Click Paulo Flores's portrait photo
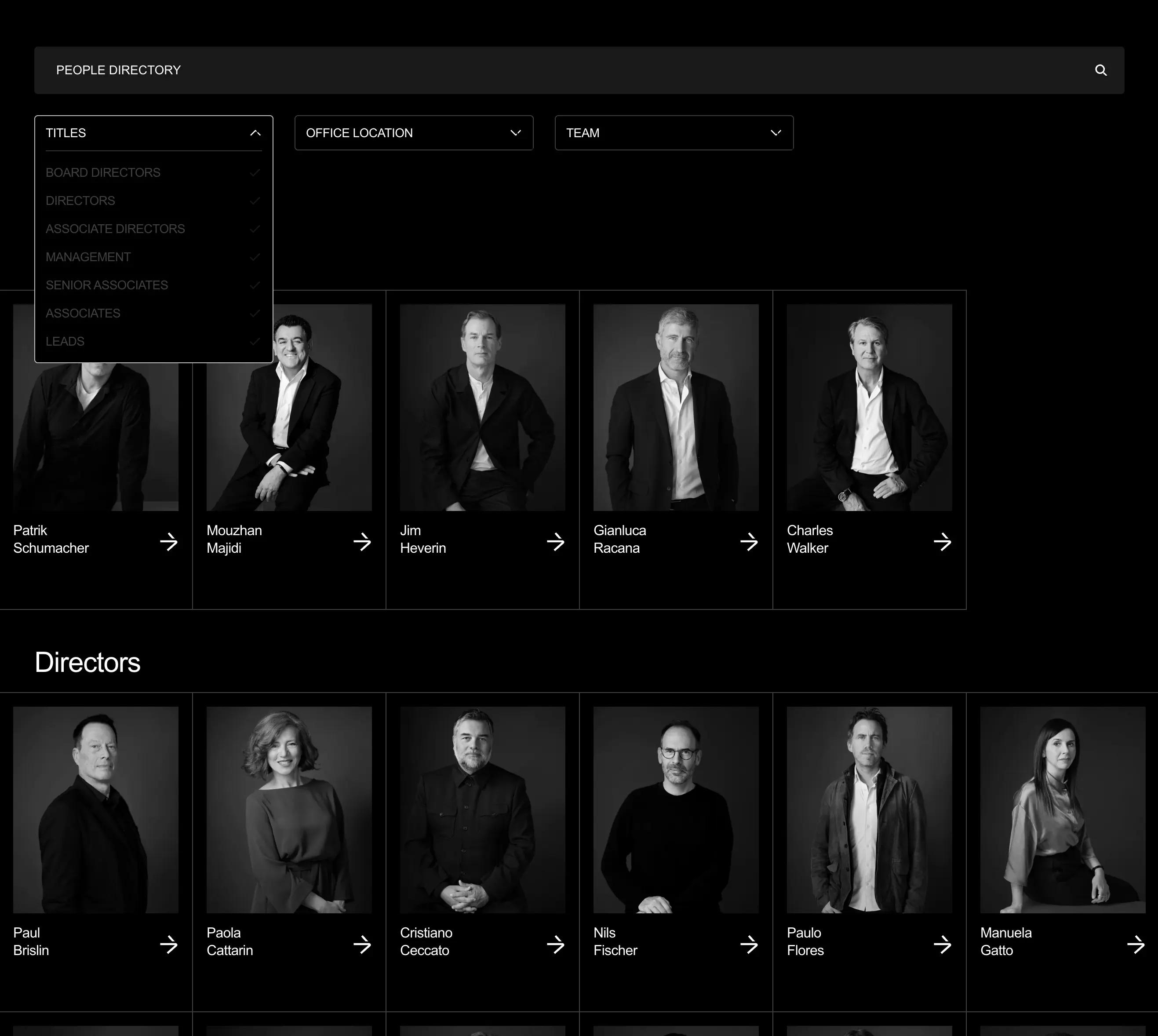The width and height of the screenshot is (1158, 1036). click(x=870, y=810)
